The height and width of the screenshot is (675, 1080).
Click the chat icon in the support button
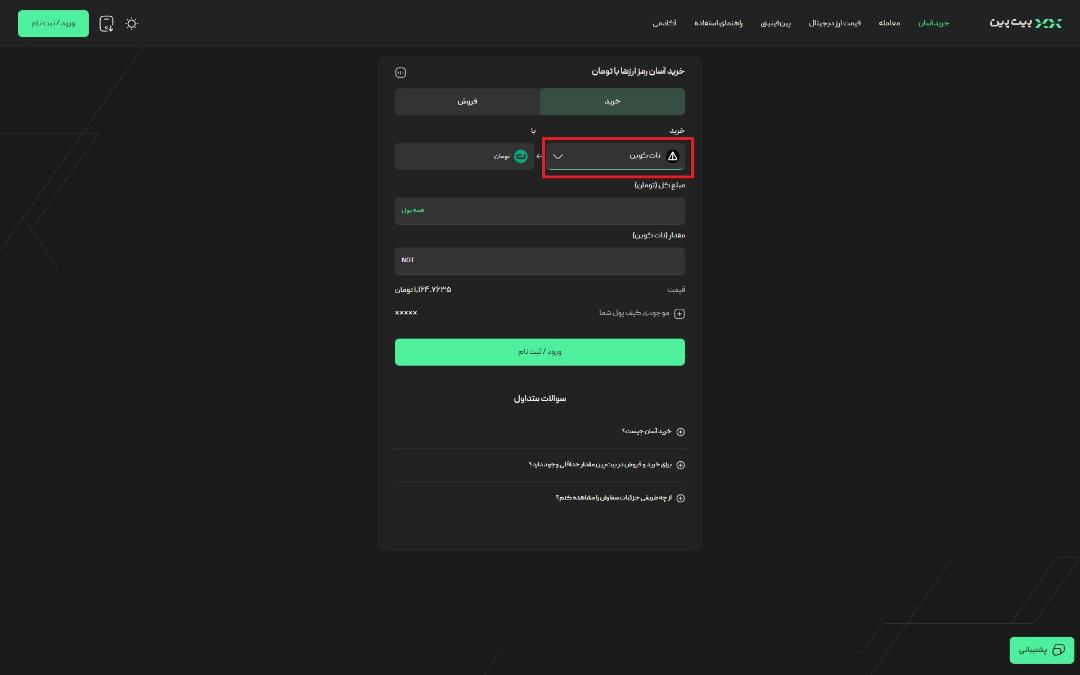click(x=1059, y=650)
